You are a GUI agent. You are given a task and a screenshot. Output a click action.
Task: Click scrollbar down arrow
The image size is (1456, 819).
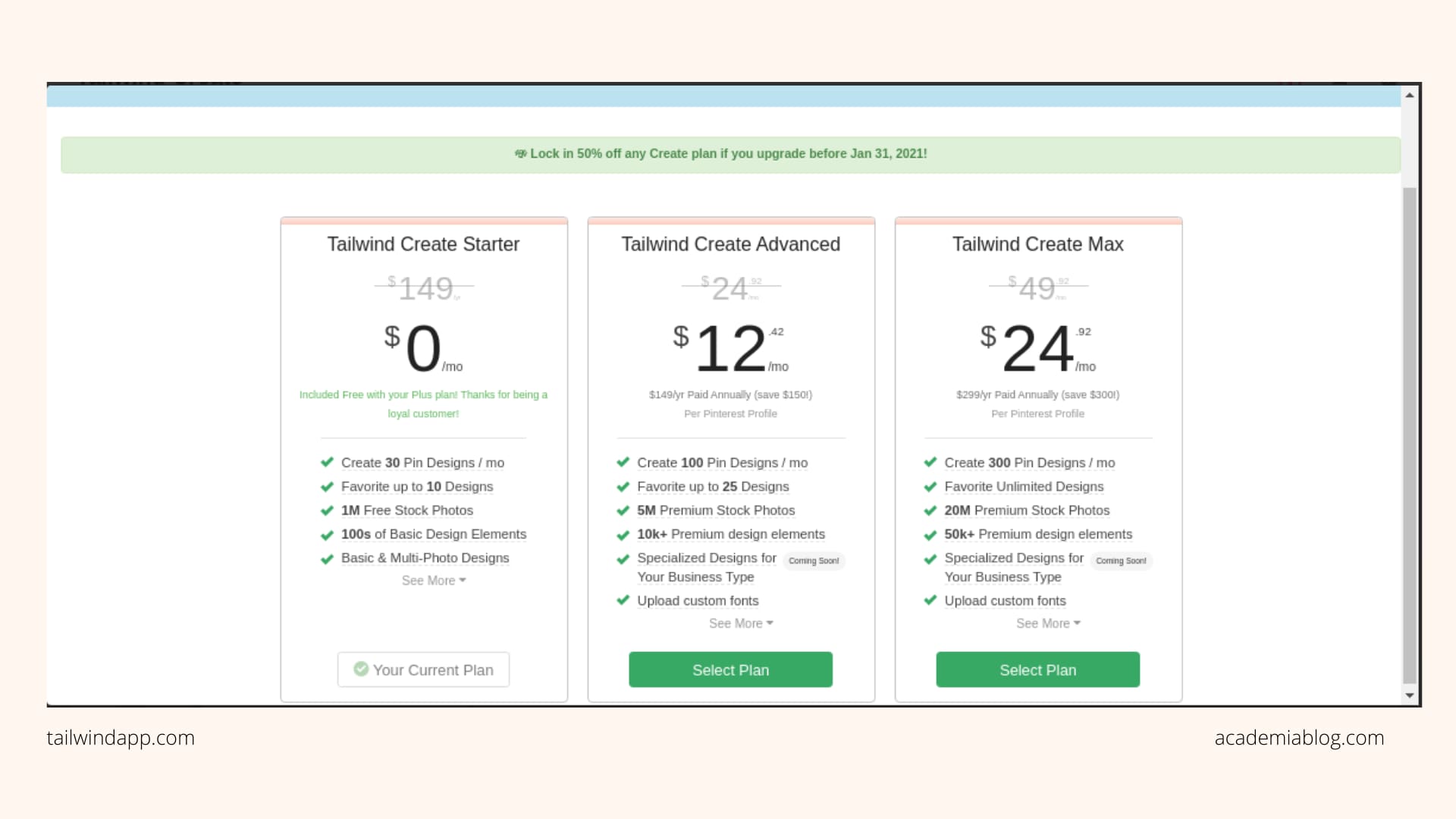click(x=1409, y=695)
